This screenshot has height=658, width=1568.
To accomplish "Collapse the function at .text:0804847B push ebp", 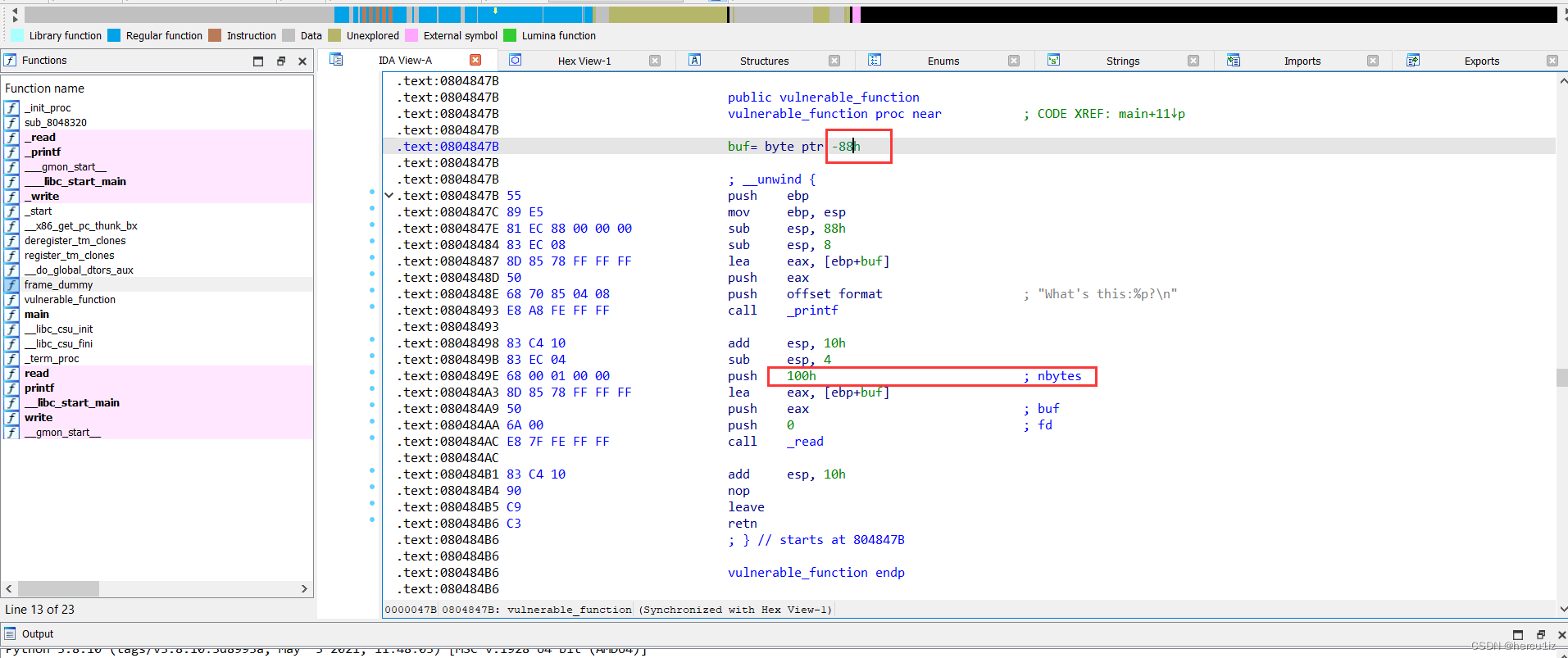I will pos(389,196).
